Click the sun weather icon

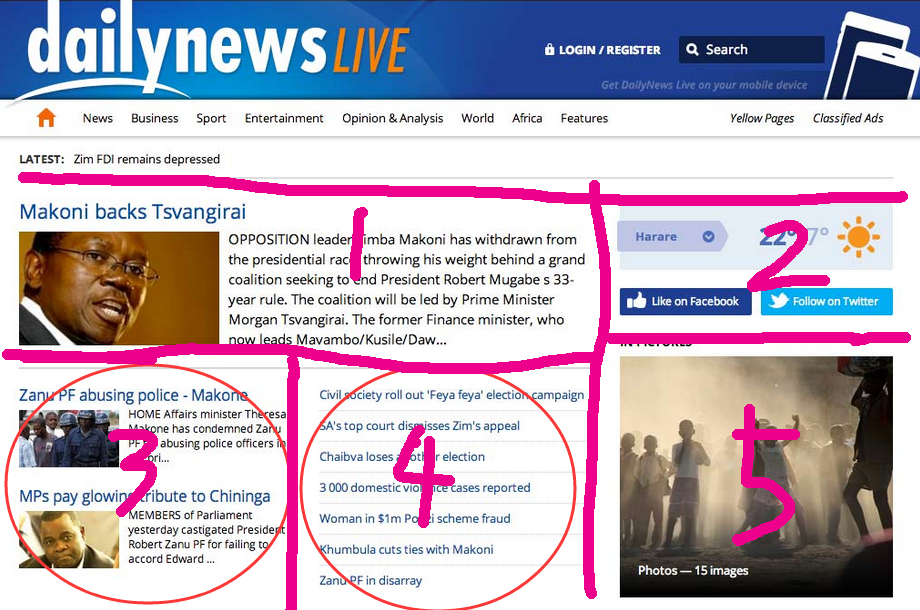click(x=858, y=237)
